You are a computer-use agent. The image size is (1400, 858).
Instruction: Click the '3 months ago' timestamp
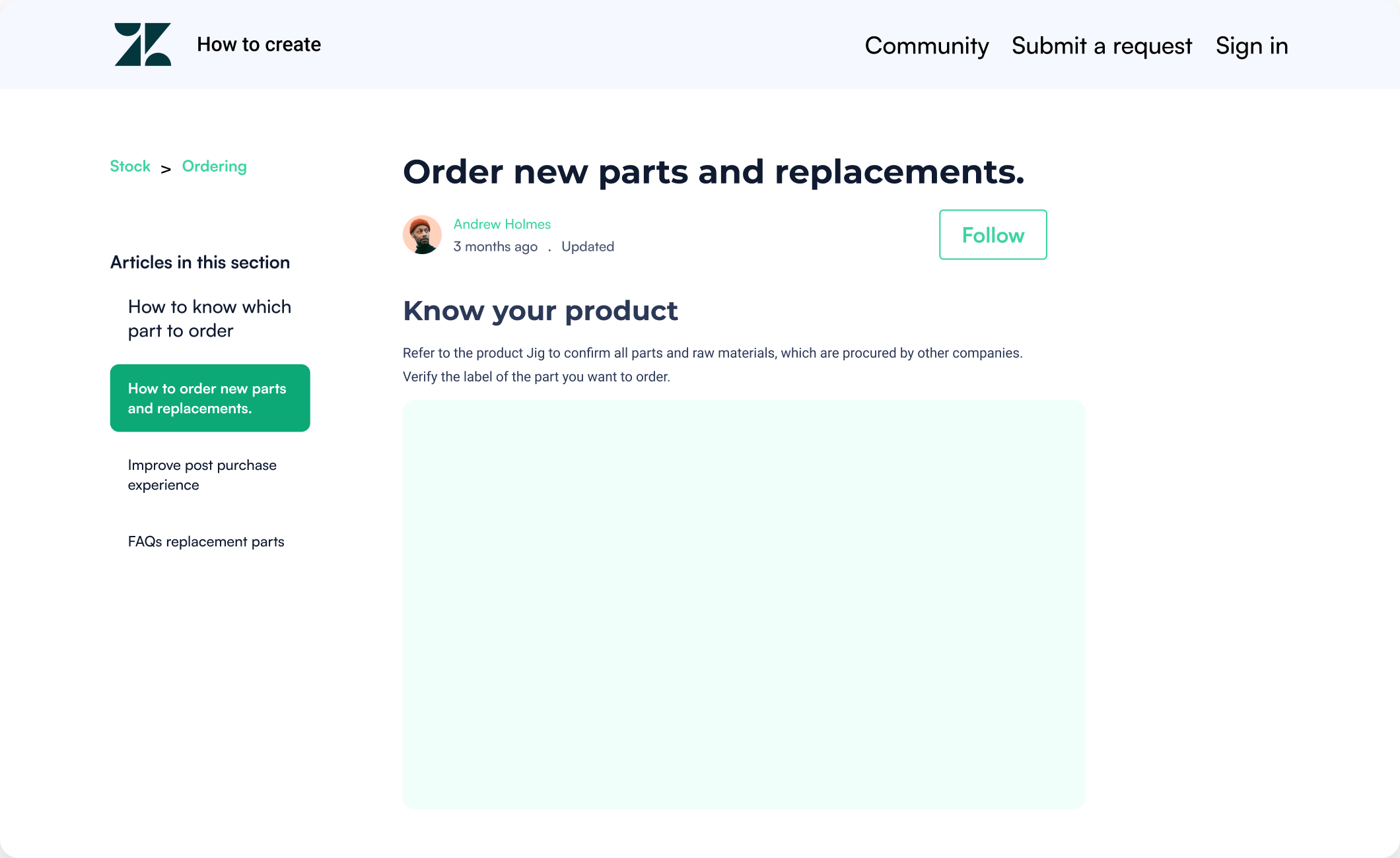tap(495, 247)
